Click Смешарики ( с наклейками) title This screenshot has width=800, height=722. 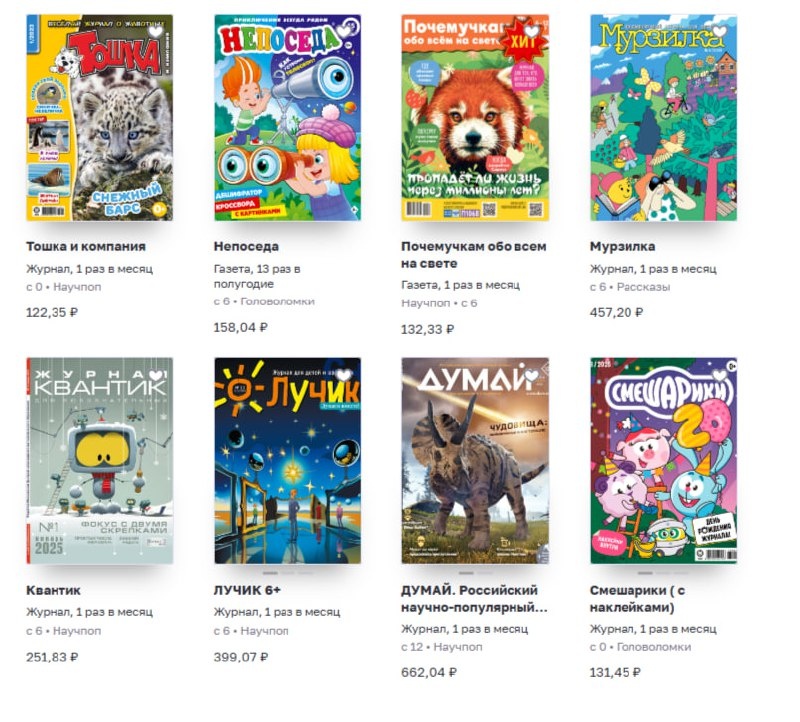637,599
